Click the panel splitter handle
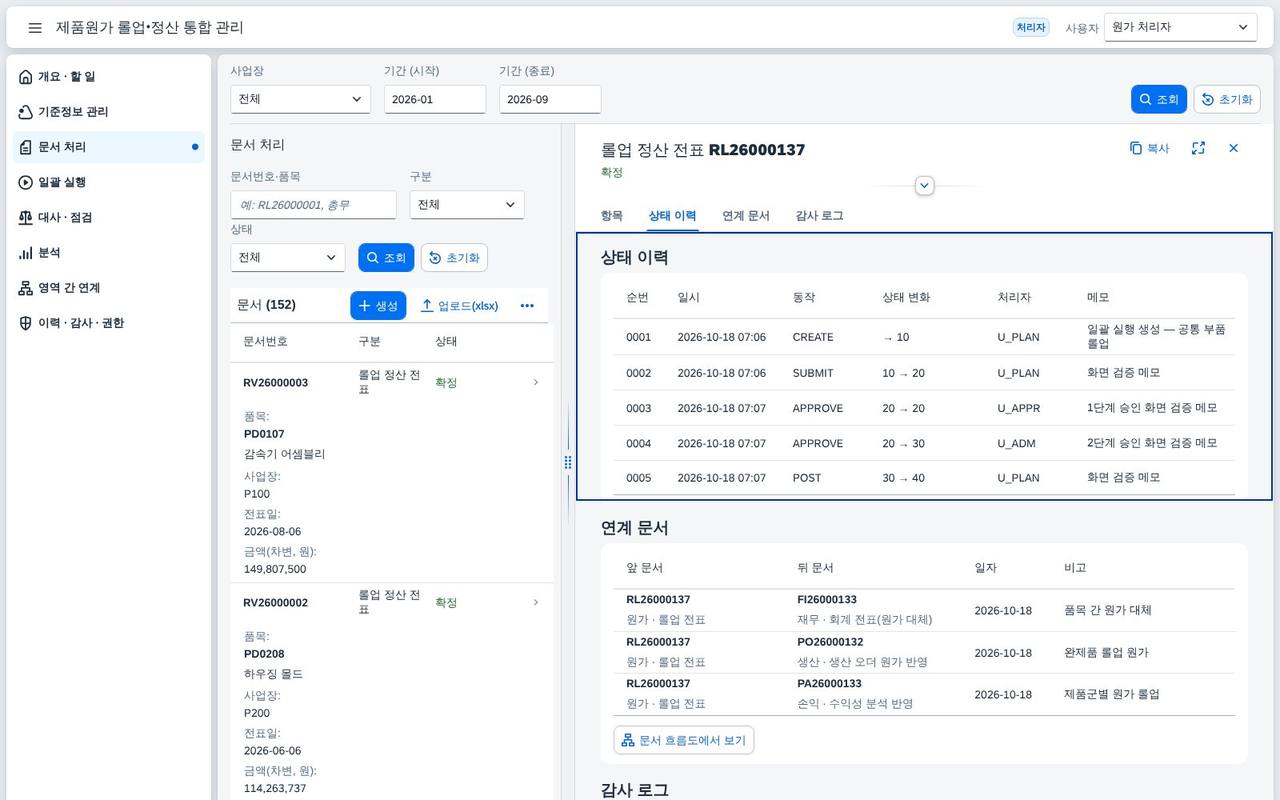 pyautogui.click(x=568, y=462)
